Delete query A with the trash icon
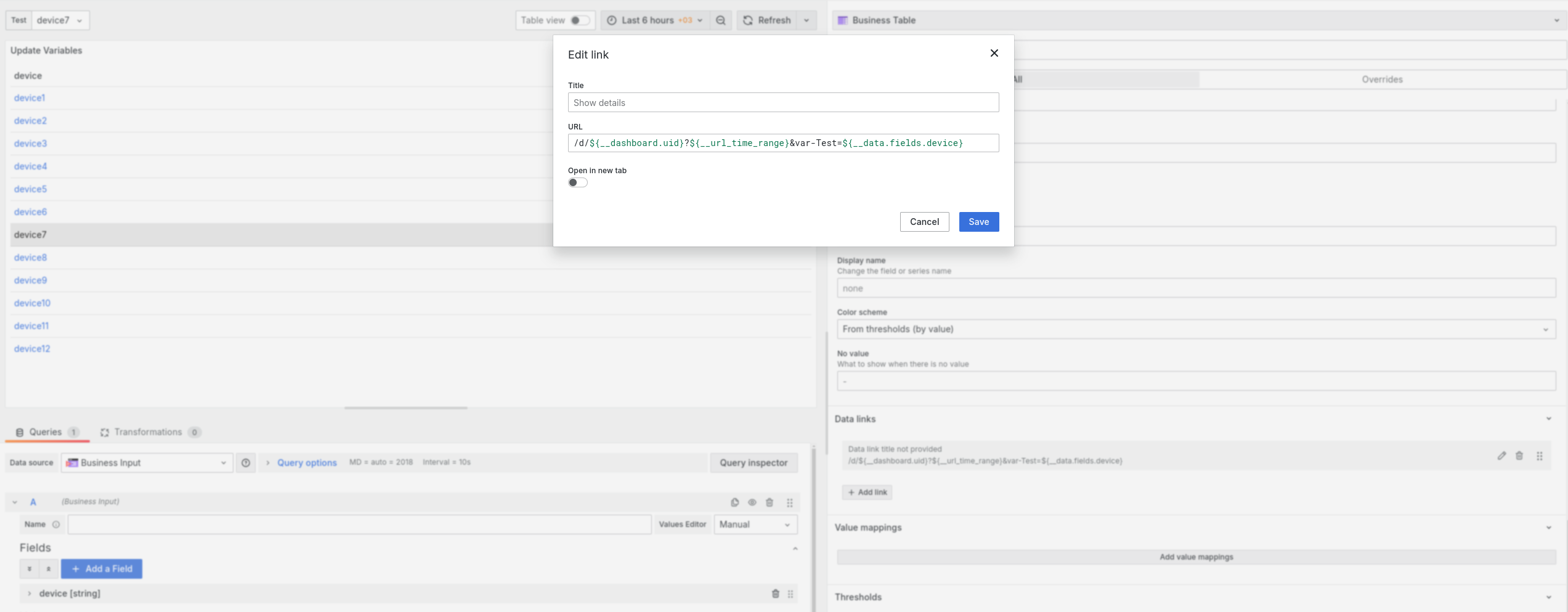The image size is (1568, 612). coord(769,502)
